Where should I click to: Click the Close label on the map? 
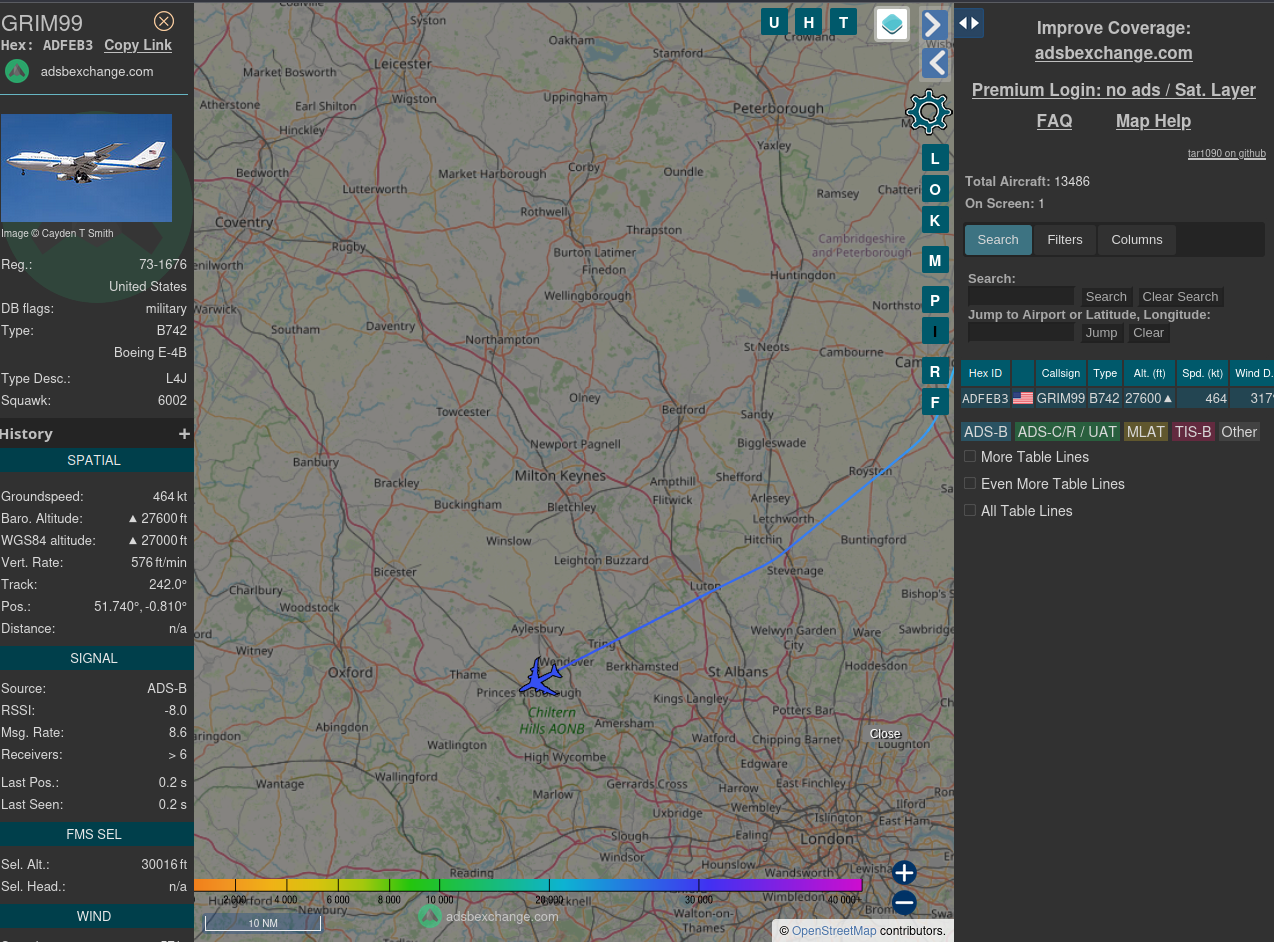pos(885,734)
